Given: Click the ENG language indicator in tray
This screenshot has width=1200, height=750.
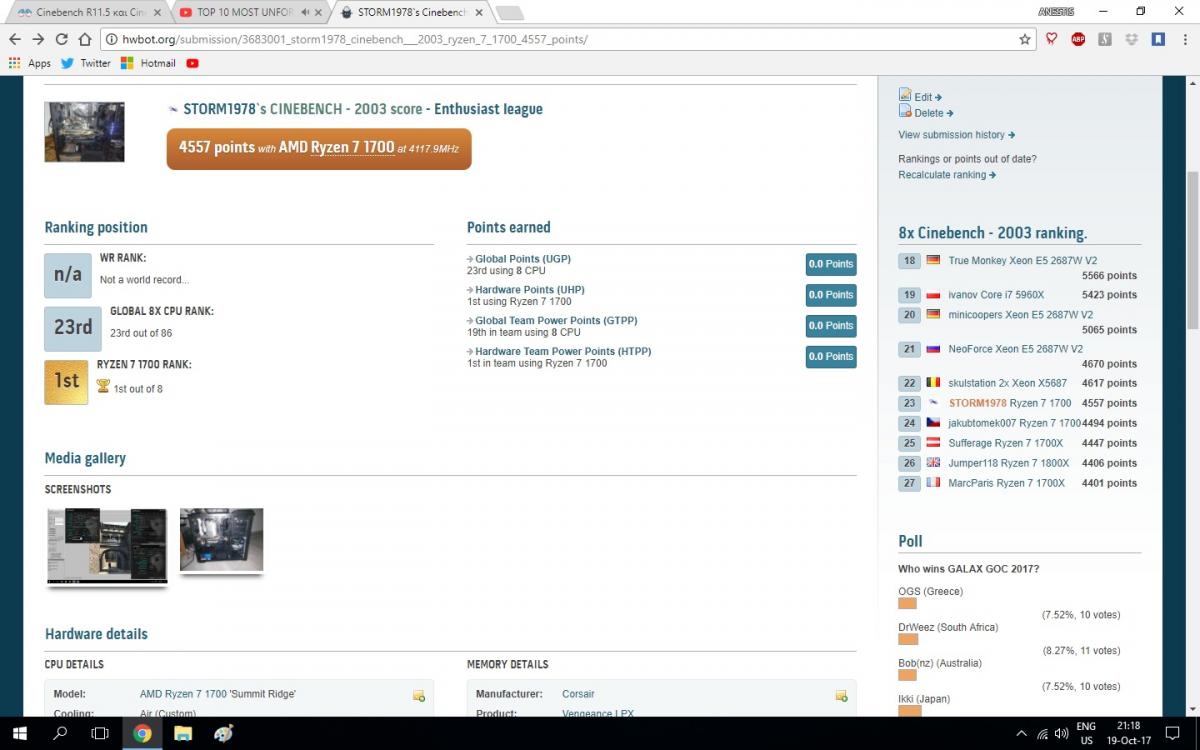Looking at the screenshot, I should 1086,733.
